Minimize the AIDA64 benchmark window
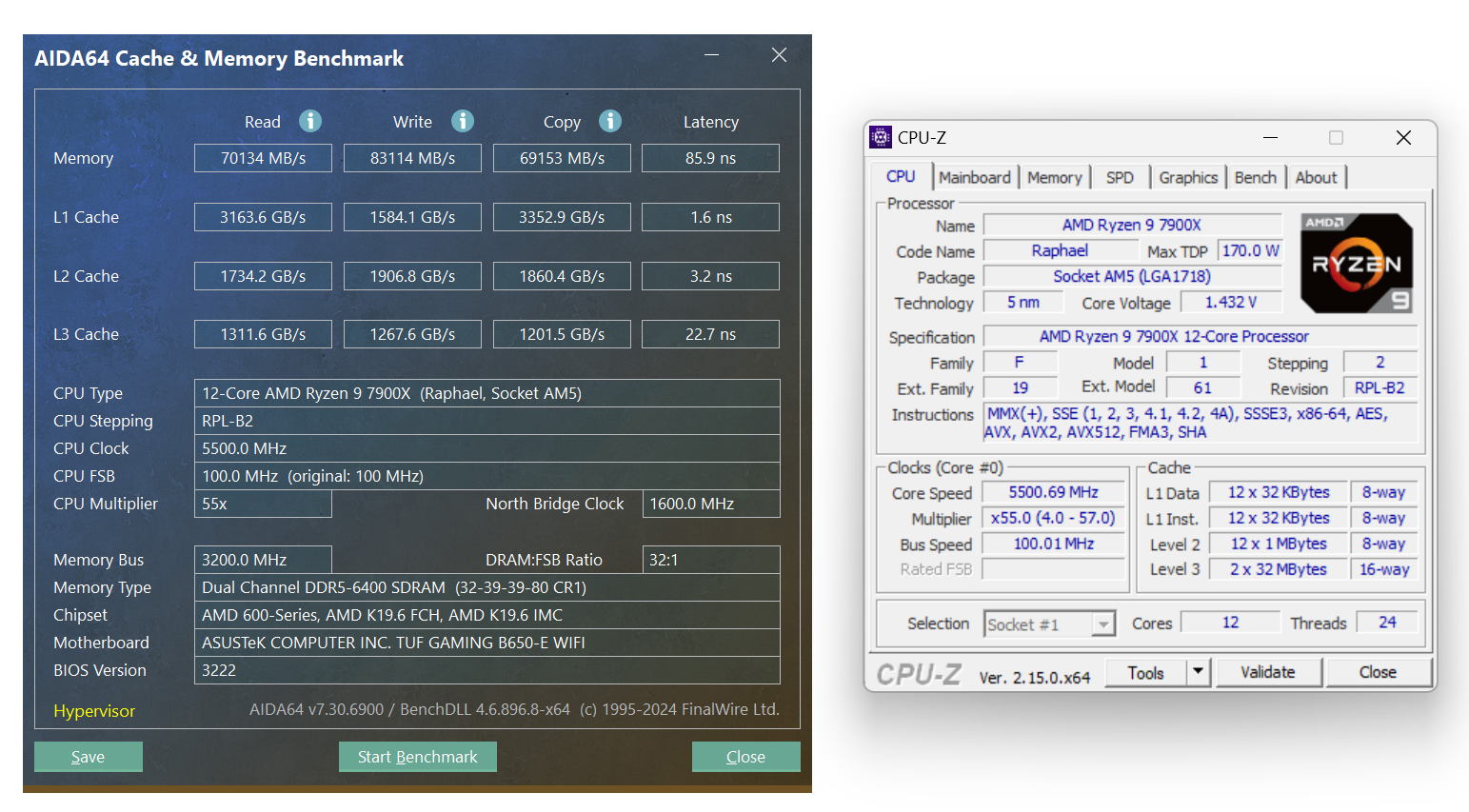This screenshot has height=812, width=1469. point(711,55)
